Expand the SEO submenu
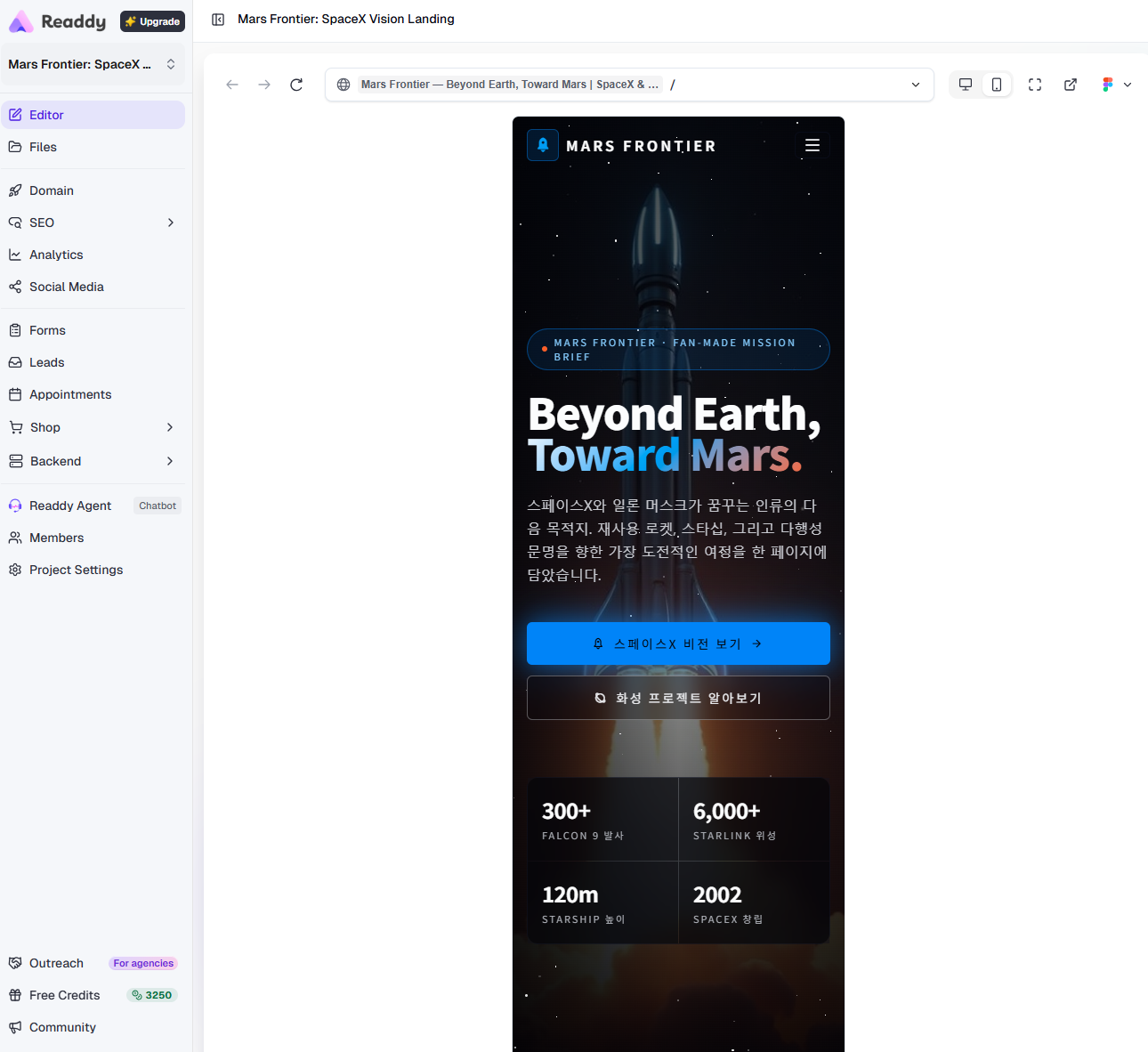 tap(170, 223)
